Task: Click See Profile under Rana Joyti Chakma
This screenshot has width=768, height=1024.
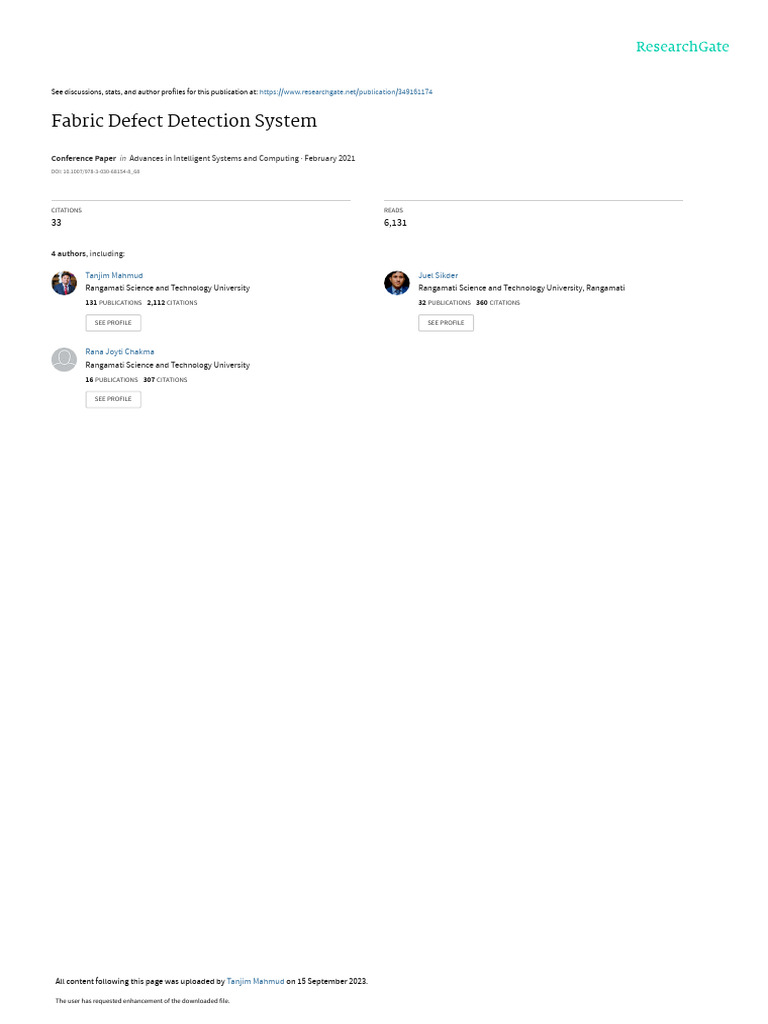Action: (x=113, y=399)
